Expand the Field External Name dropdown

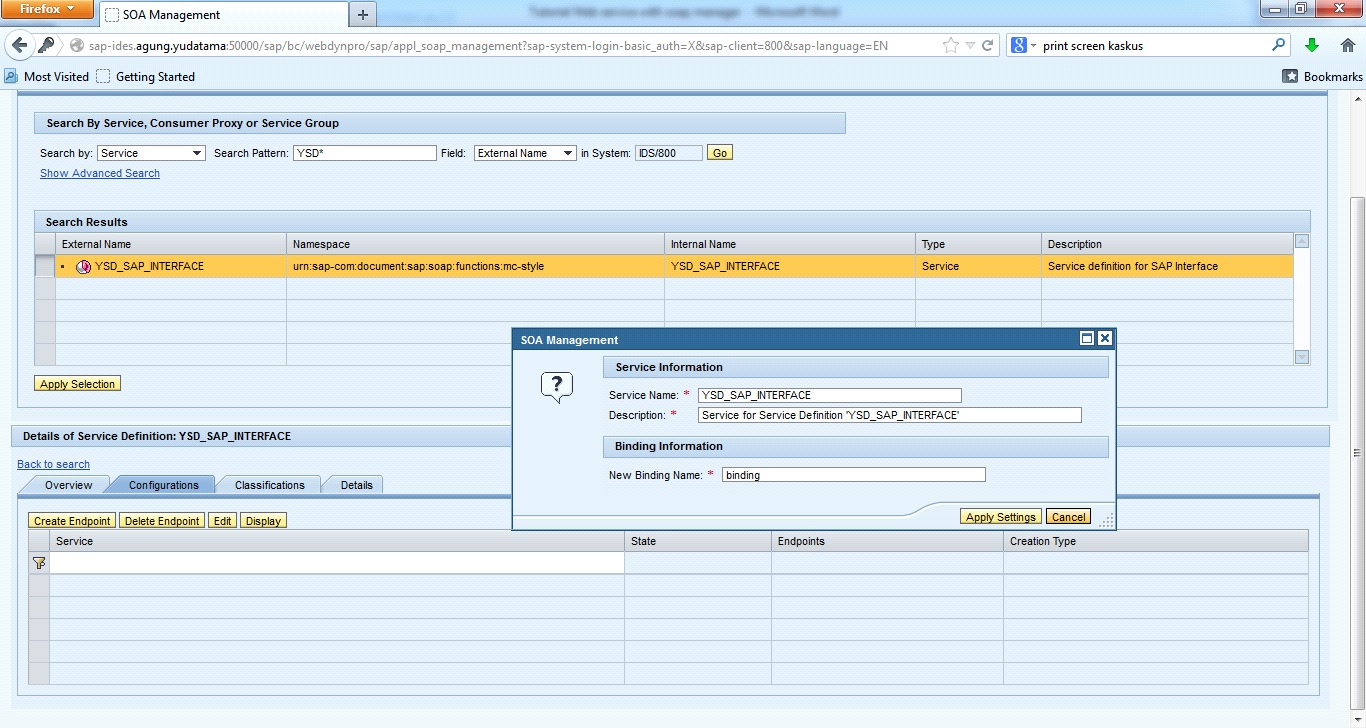tap(525, 153)
